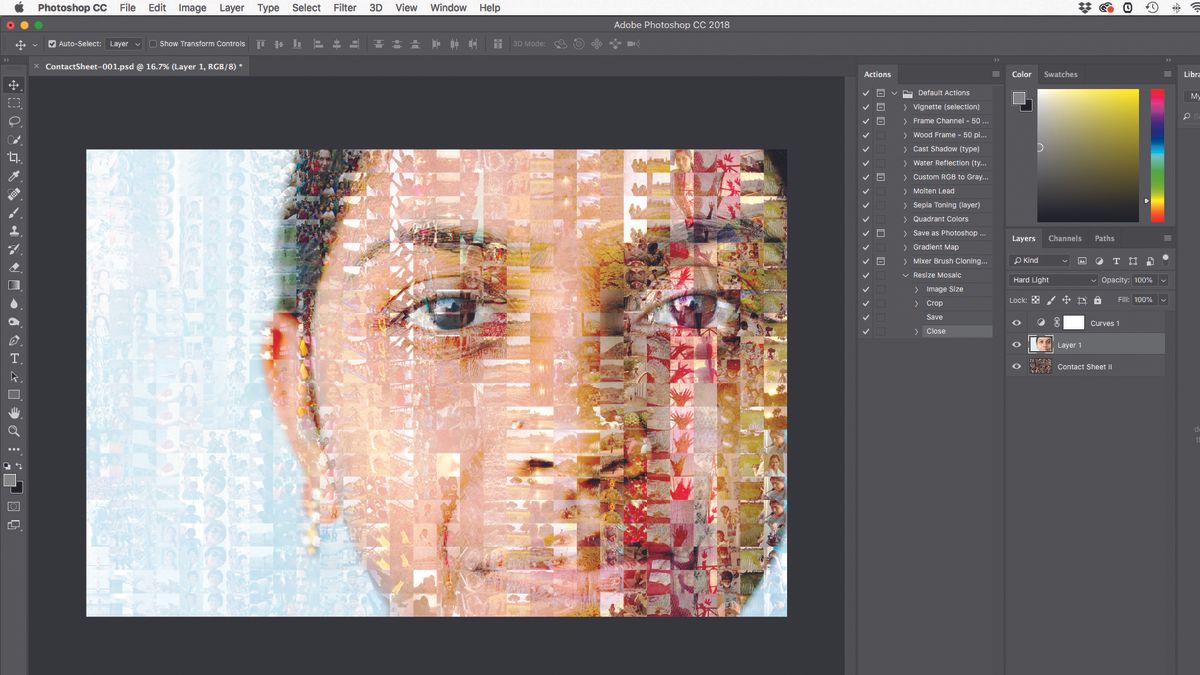Choose the Type tool
This screenshot has width=1200, height=675.
[x=14, y=358]
